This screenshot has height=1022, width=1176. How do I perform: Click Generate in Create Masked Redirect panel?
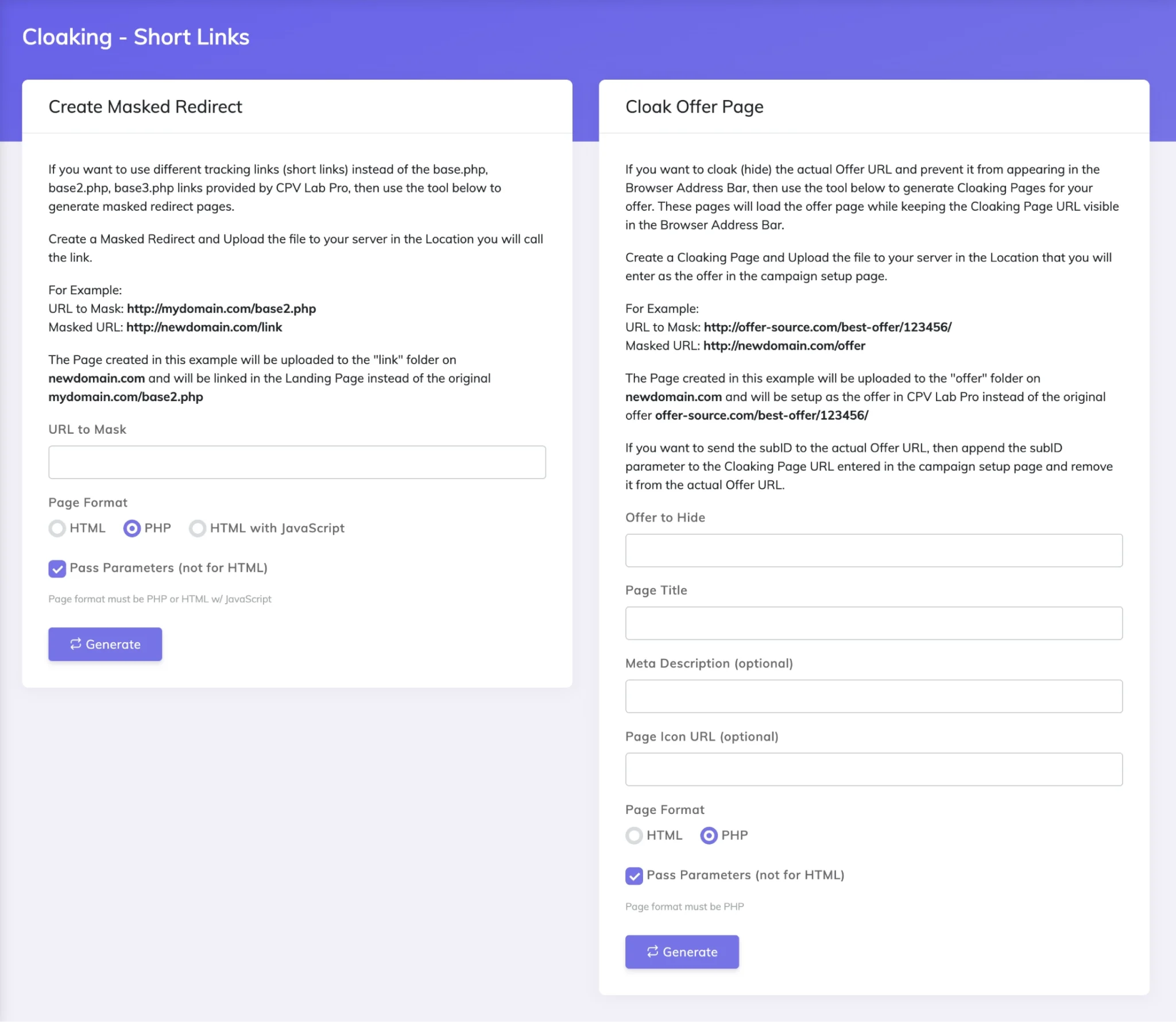105,644
